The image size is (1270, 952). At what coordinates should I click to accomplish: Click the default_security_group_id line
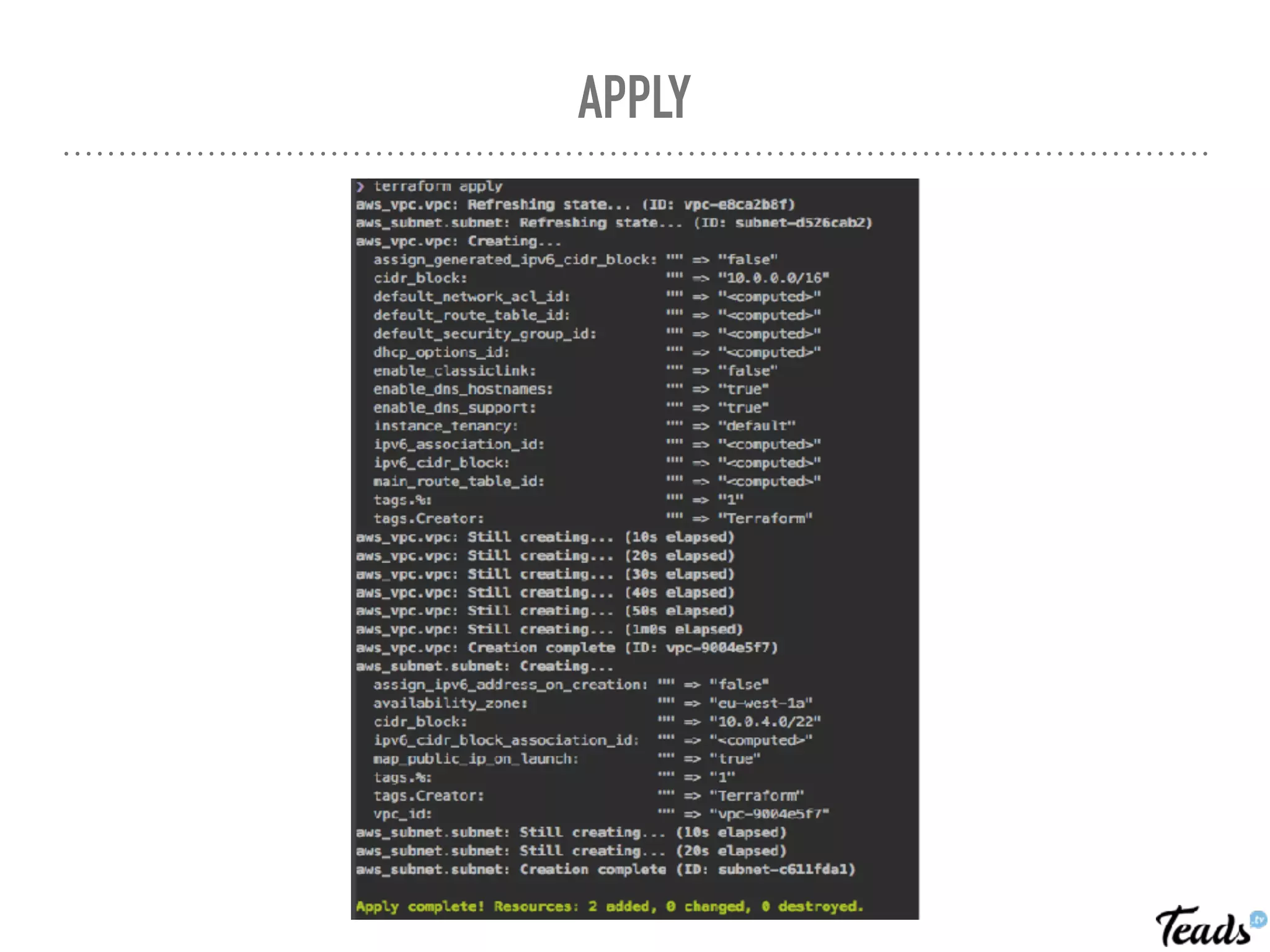pyautogui.click(x=597, y=333)
